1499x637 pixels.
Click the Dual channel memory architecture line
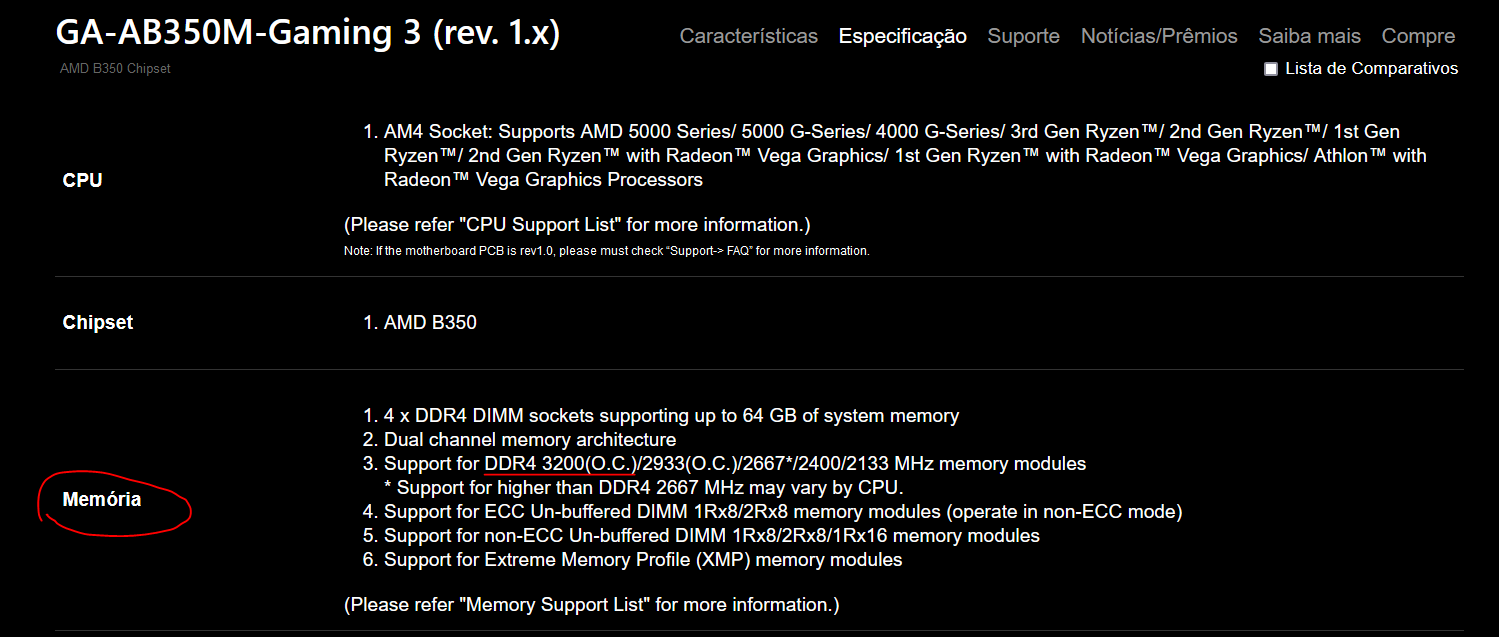point(530,440)
